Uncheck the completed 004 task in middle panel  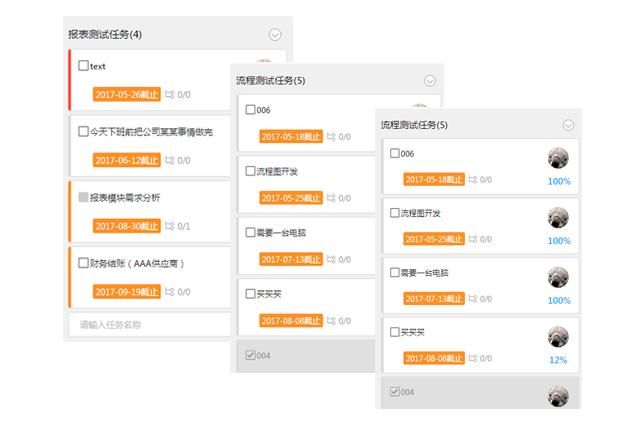coord(250,355)
